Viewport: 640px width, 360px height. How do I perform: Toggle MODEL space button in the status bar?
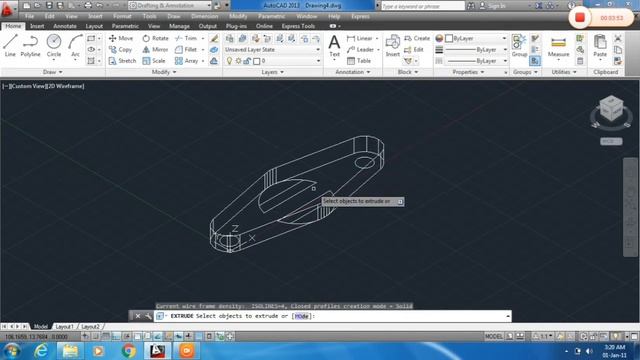pyautogui.click(x=493, y=336)
